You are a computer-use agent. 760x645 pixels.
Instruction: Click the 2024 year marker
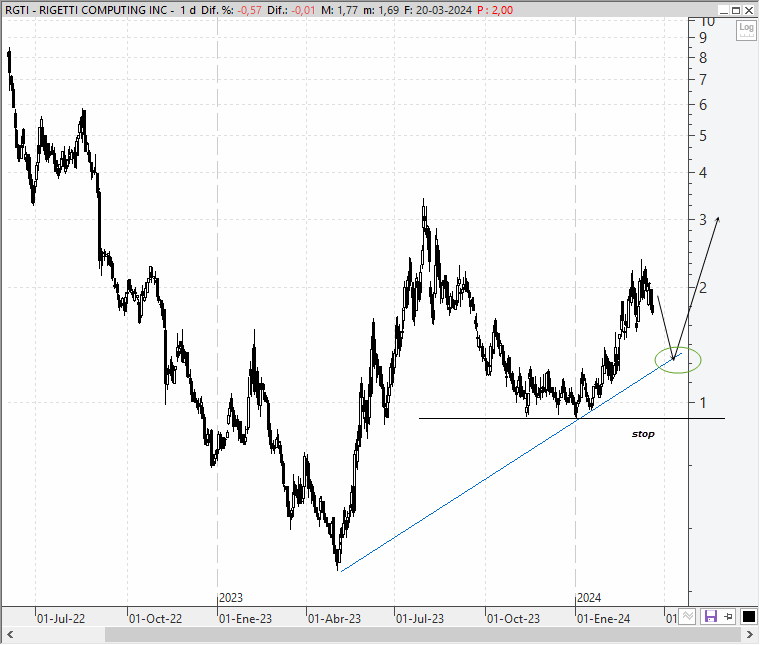[x=589, y=598]
